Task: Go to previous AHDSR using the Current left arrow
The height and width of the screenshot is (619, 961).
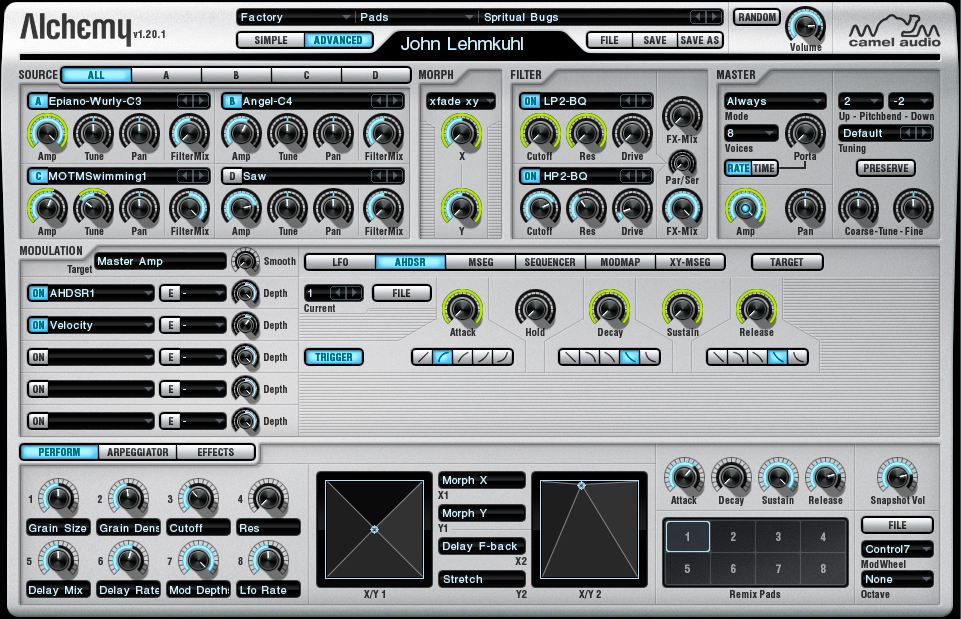Action: click(x=338, y=292)
